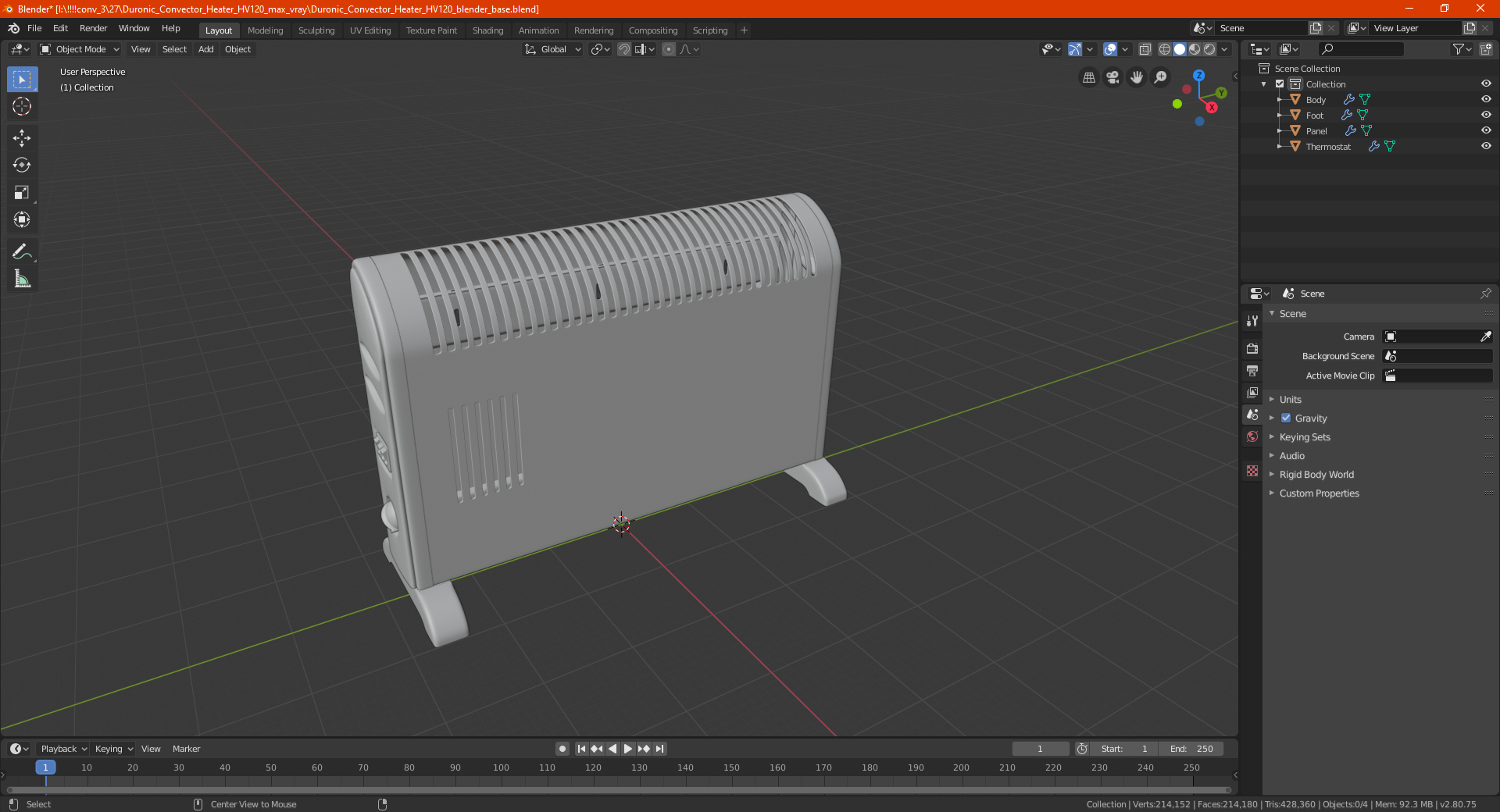Viewport: 1500px width, 812px height.
Task: Toggle the camera view icon
Action: (x=1112, y=77)
